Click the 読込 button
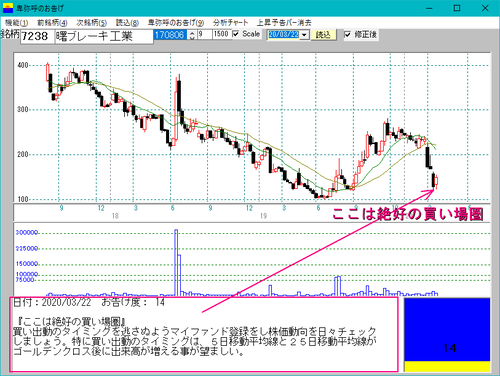 pos(323,35)
